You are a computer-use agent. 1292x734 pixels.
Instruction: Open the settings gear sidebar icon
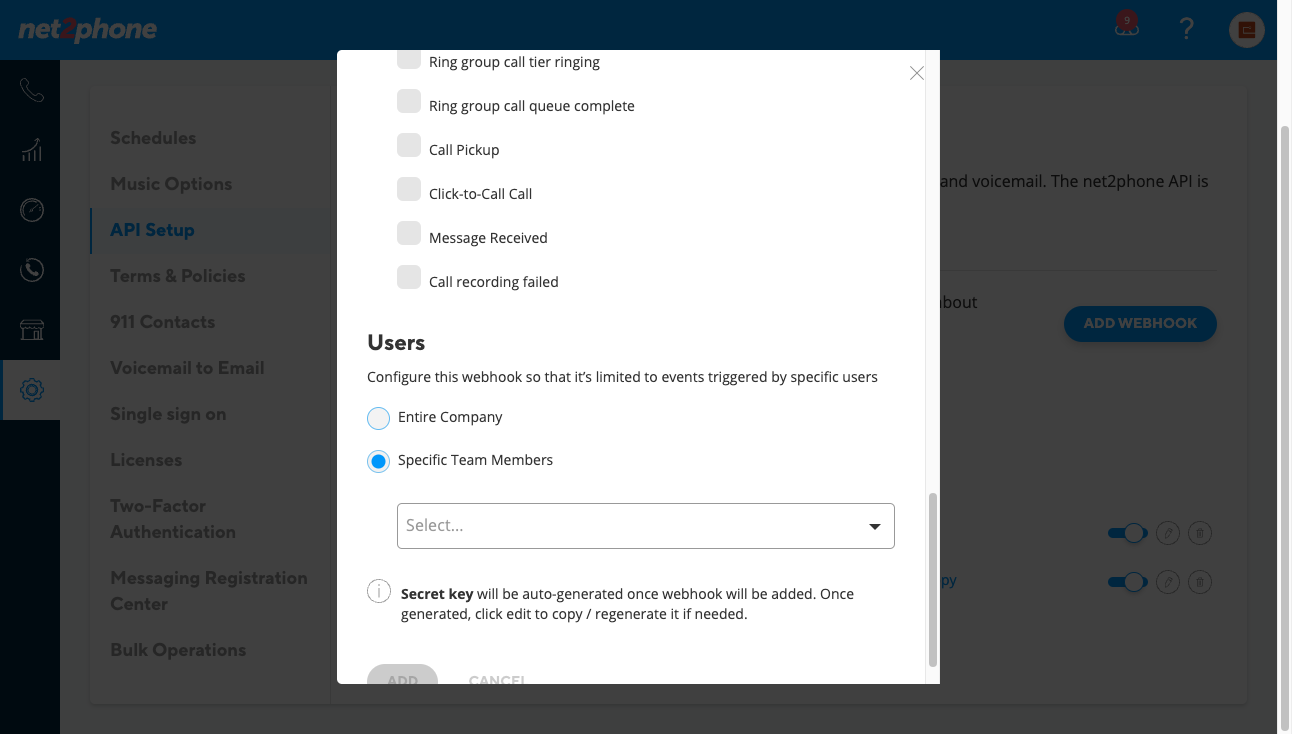click(31, 390)
